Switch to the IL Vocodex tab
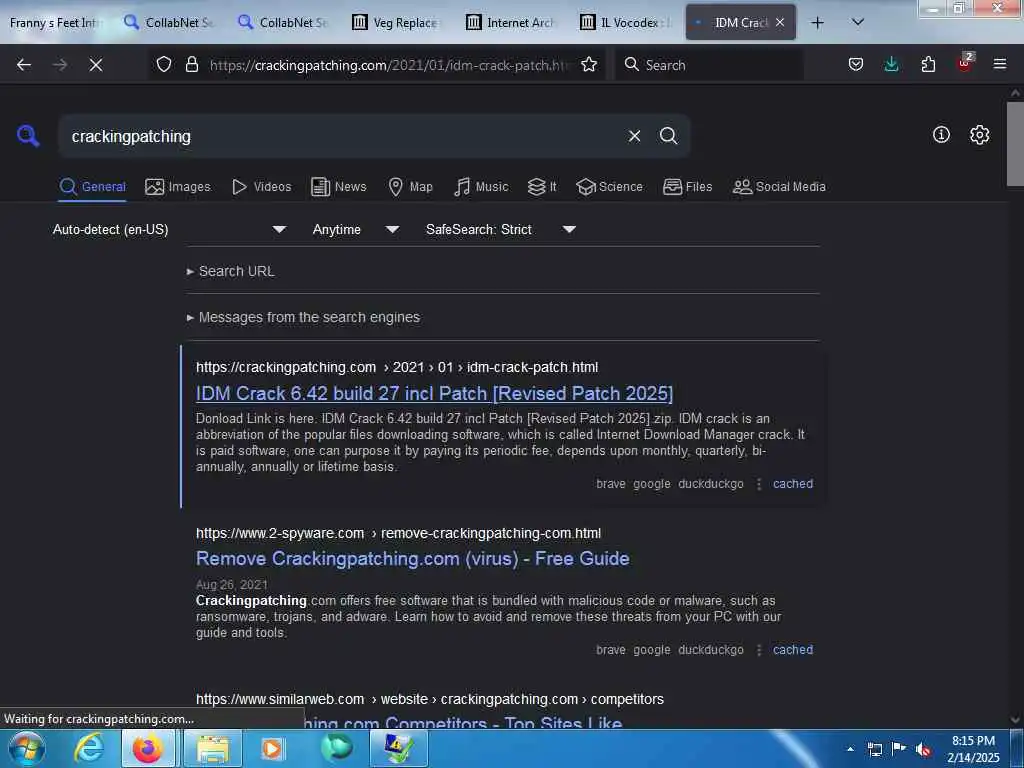 coord(626,23)
